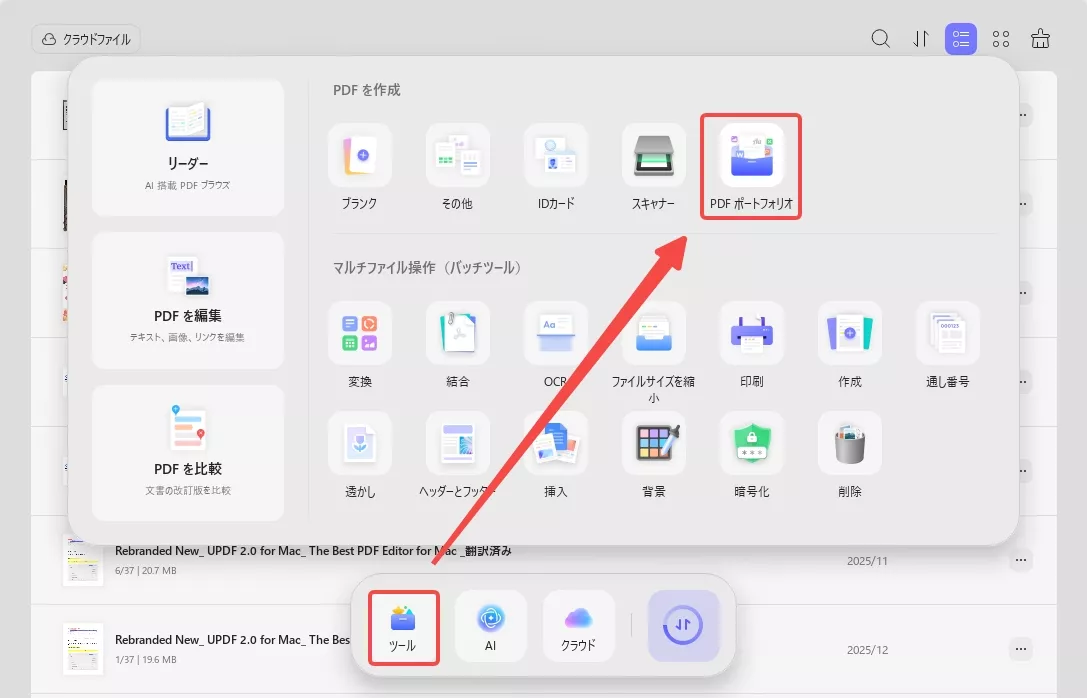Open ファイルサイズを縮小 compress tool

coord(654,352)
